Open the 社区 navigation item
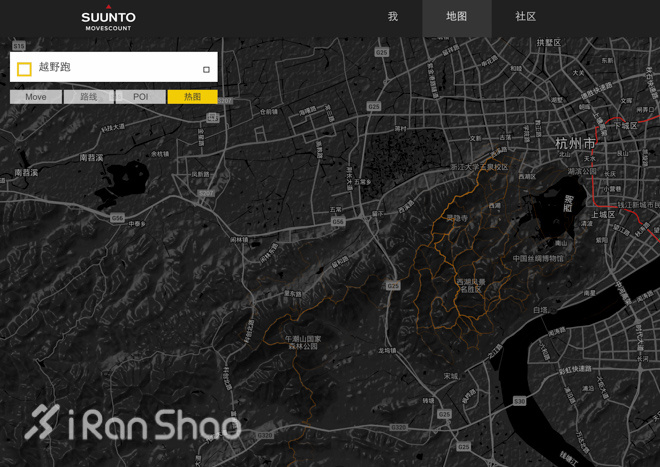Viewport: 660px width, 467px height. coord(525,16)
